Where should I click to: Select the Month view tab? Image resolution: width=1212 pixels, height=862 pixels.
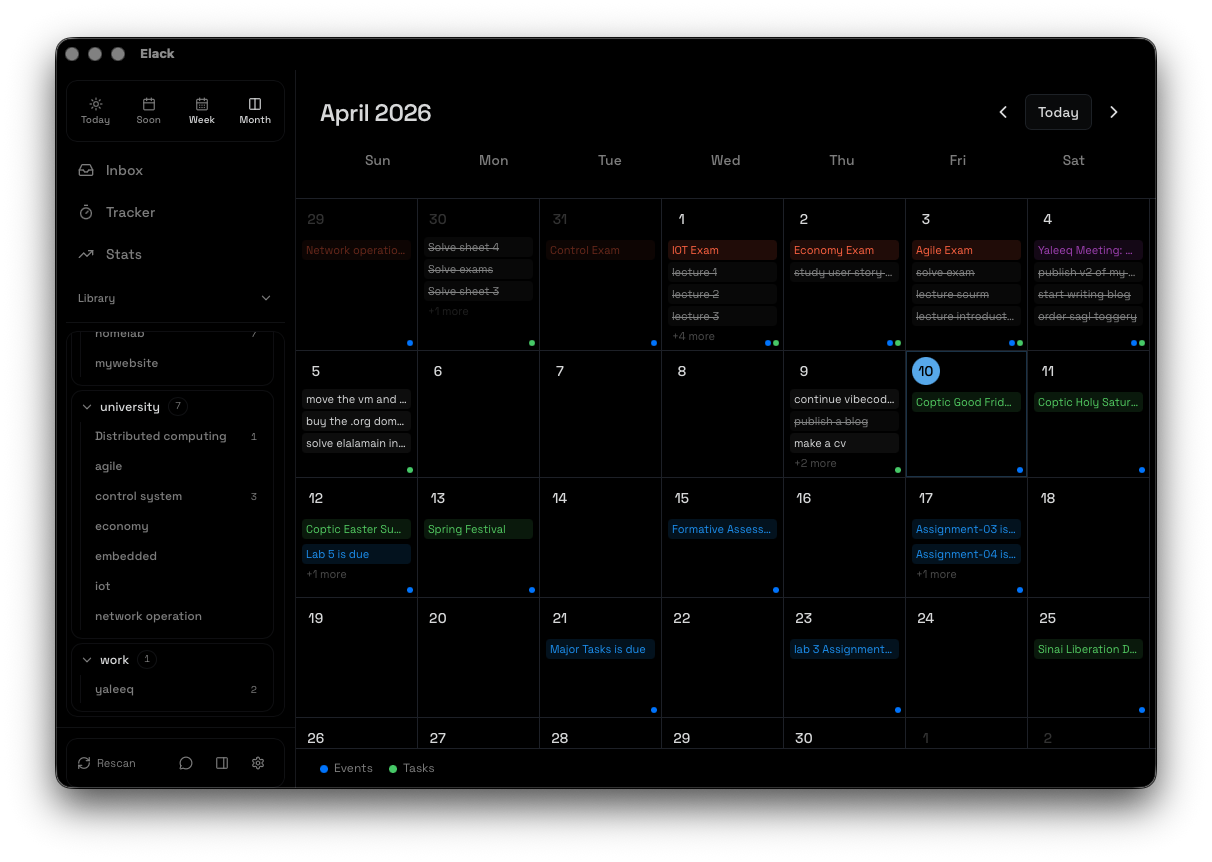255,111
